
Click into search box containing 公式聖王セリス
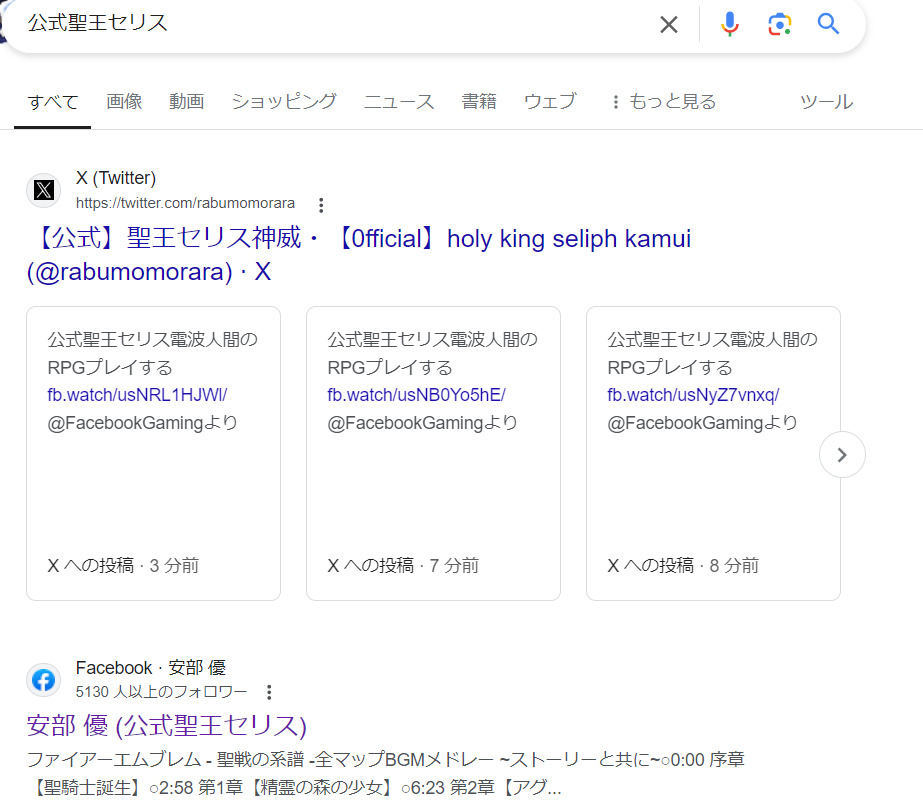[330, 24]
